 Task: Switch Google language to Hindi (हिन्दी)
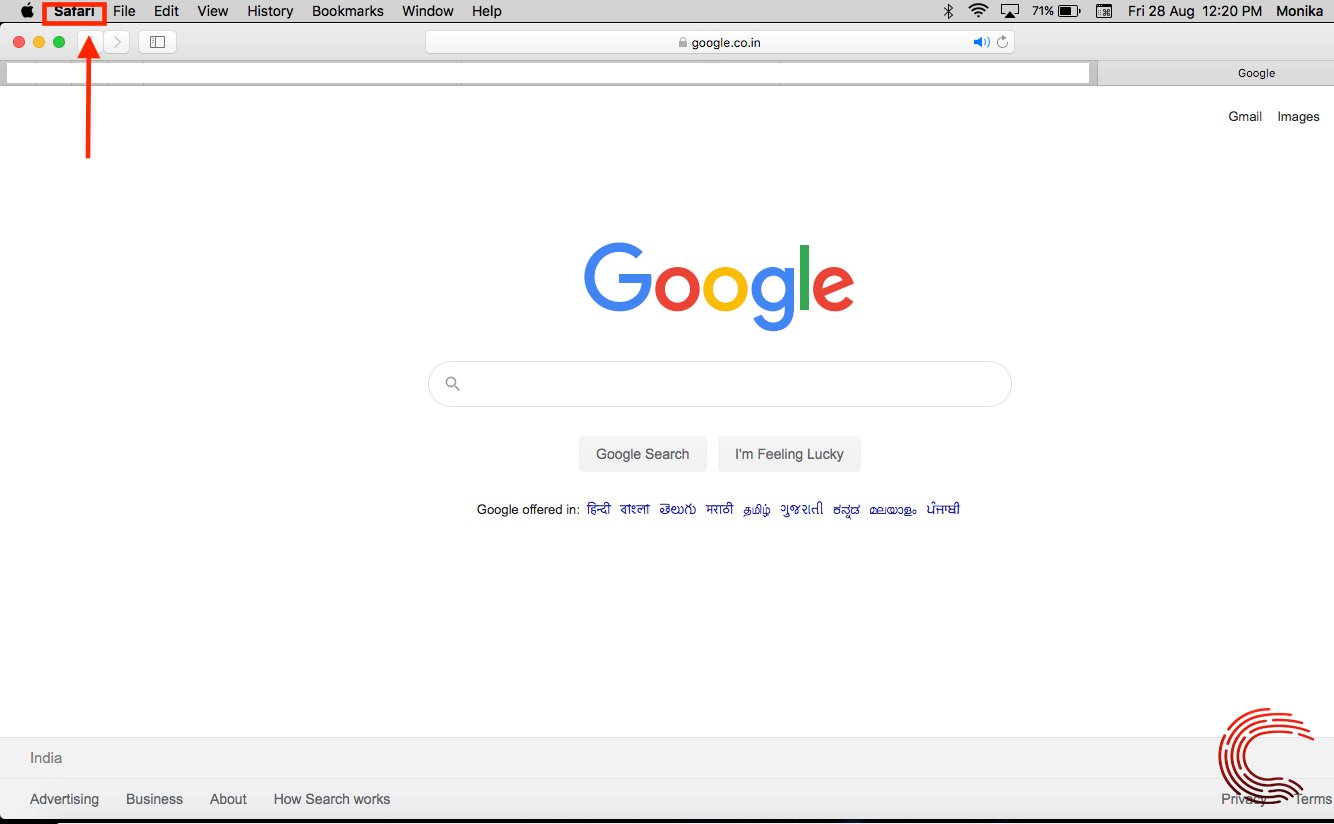598,509
